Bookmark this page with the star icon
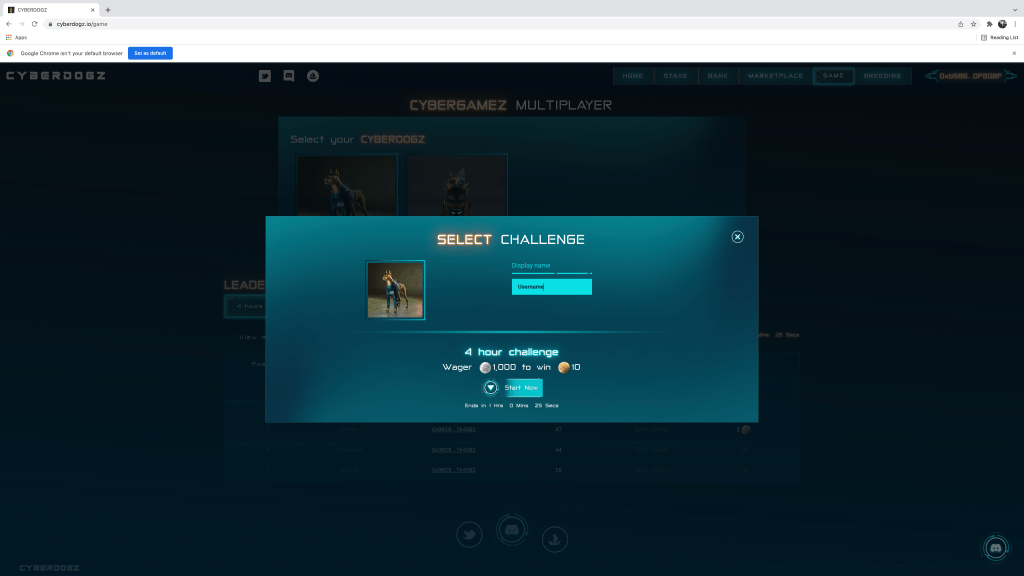1024x576 pixels. (973, 24)
